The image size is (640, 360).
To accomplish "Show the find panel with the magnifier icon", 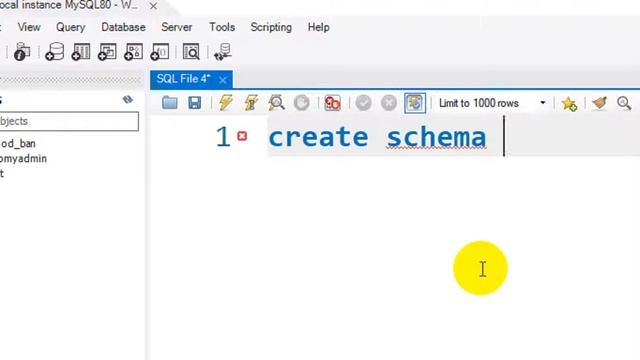I will tap(624, 103).
